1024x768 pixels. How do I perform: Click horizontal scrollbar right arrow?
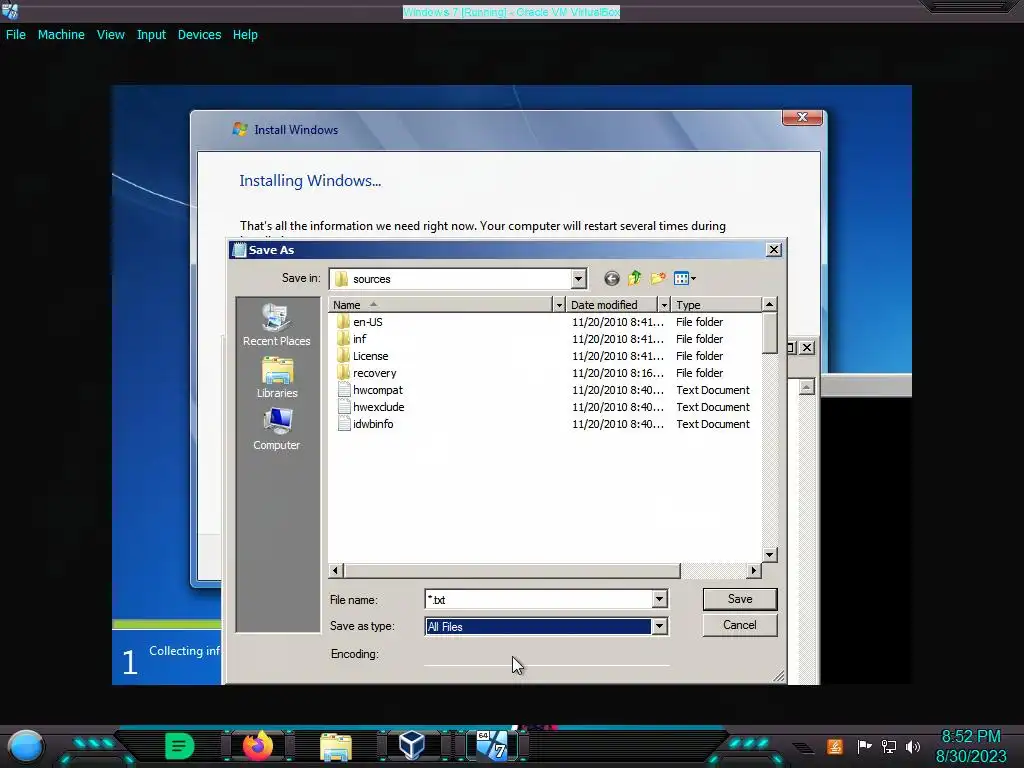754,570
